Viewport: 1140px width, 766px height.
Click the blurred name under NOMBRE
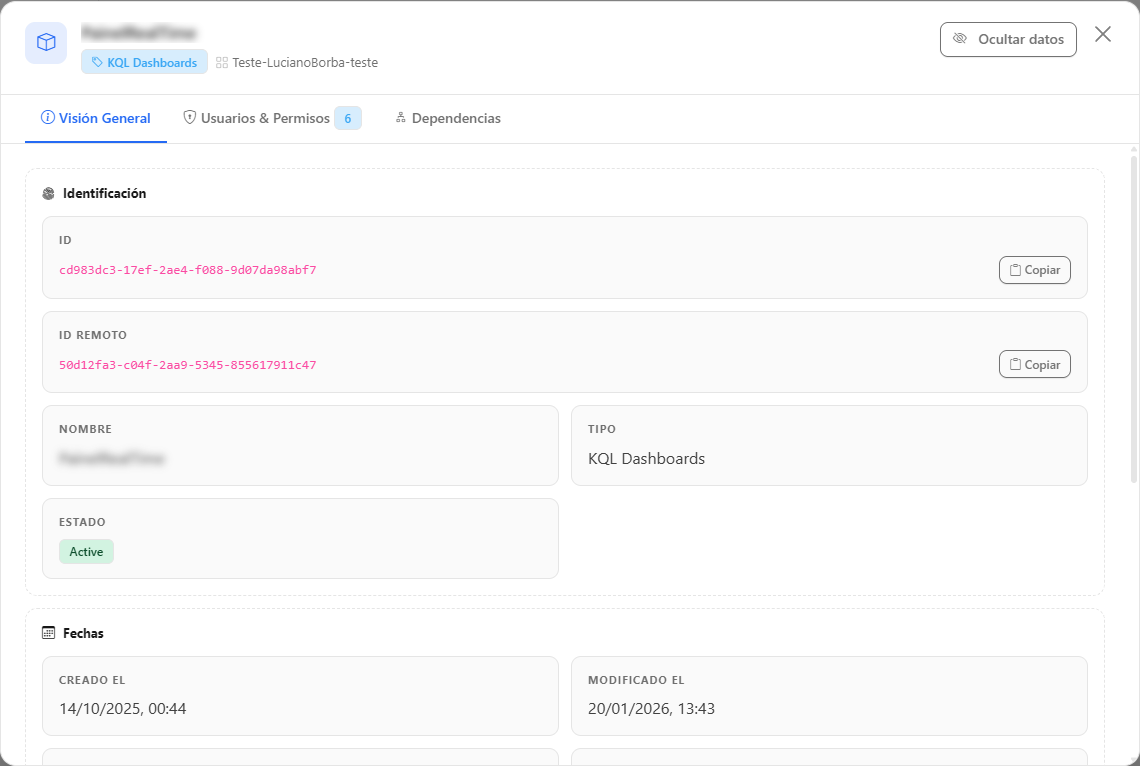tap(111, 459)
